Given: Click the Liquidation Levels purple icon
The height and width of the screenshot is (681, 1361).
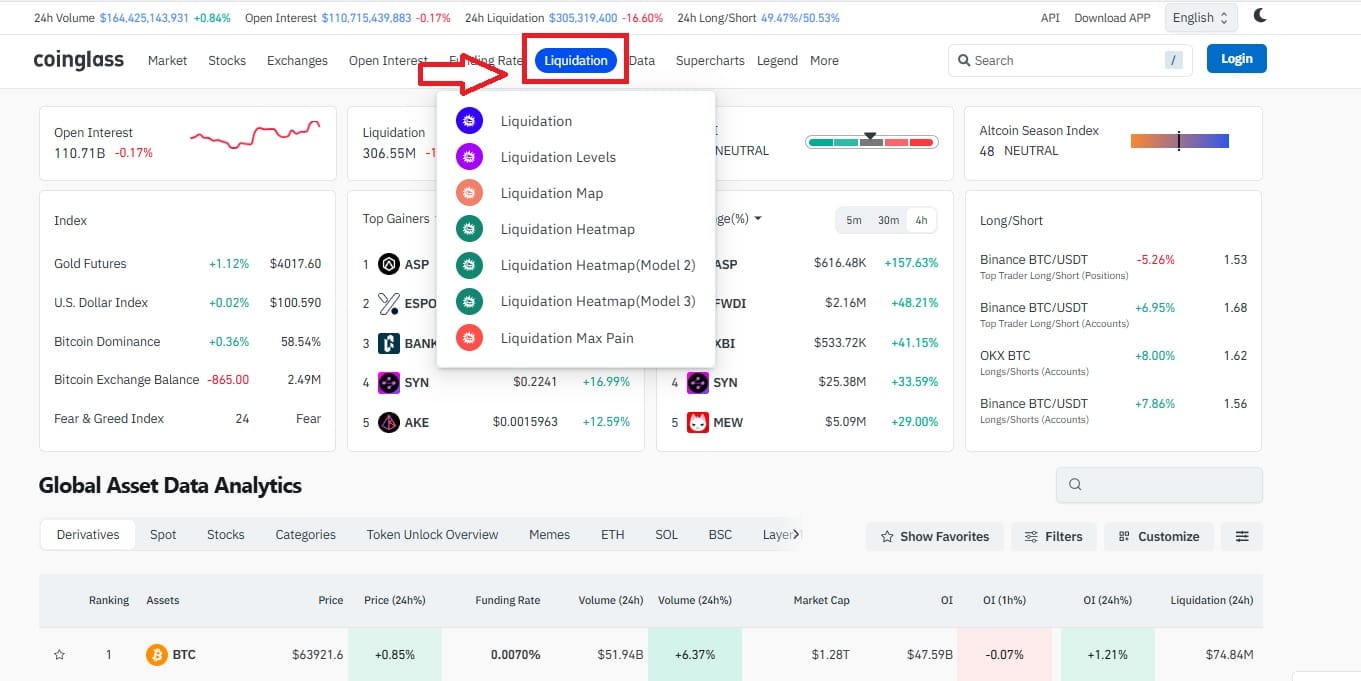Looking at the screenshot, I should tap(470, 157).
